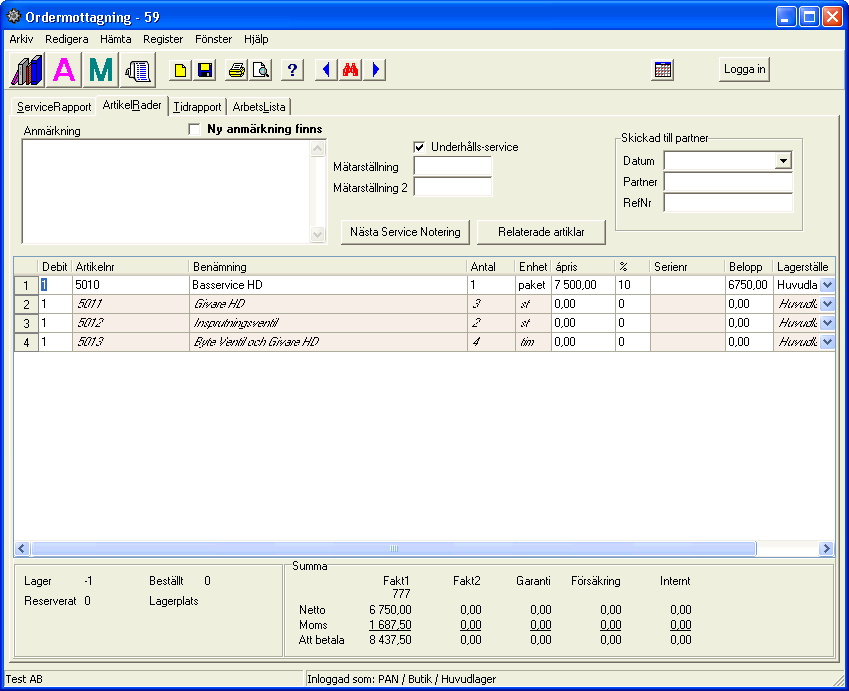849x691 pixels.
Task: Print with the printer icon
Action: click(237, 70)
